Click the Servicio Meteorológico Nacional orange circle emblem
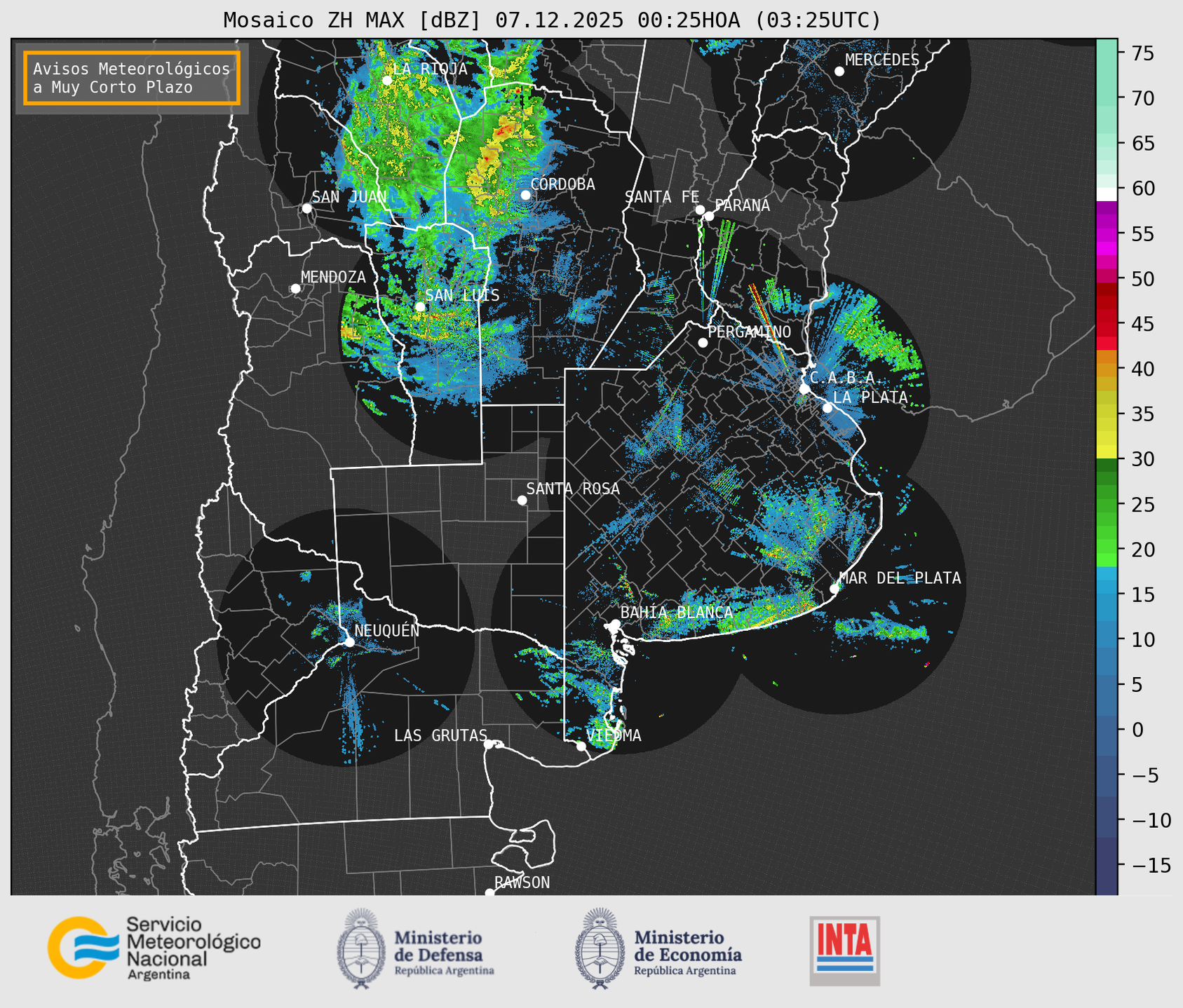 (x=82, y=947)
